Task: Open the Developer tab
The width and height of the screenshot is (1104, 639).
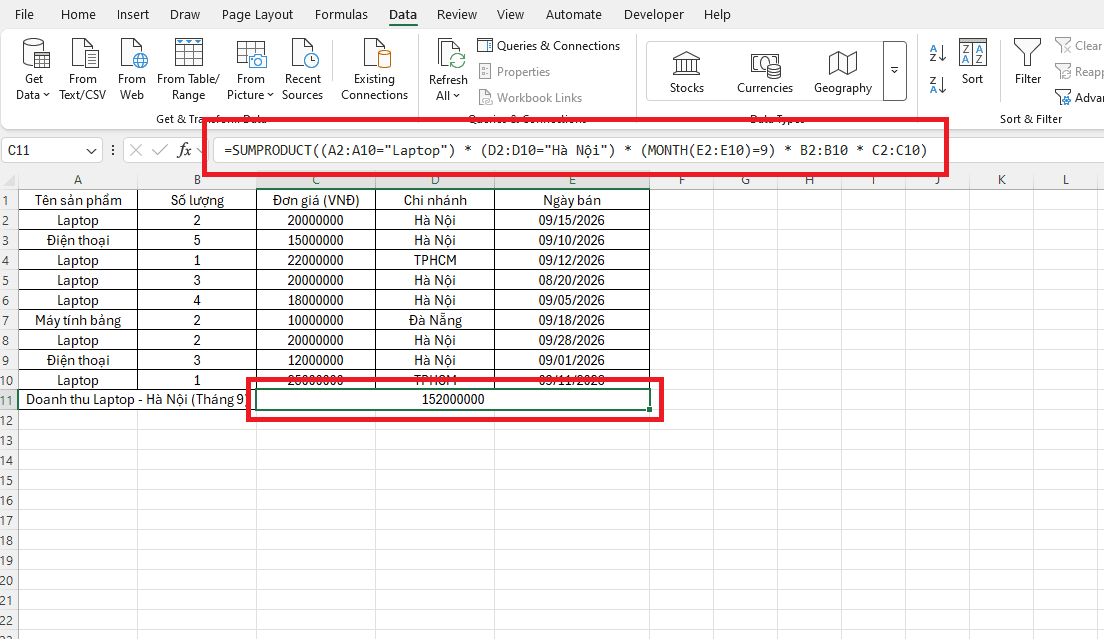Action: (653, 14)
